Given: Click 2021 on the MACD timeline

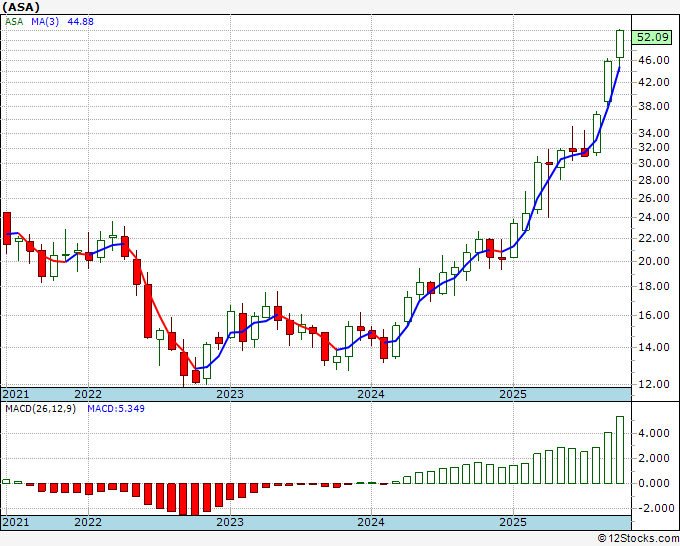Looking at the screenshot, I should point(16,522).
